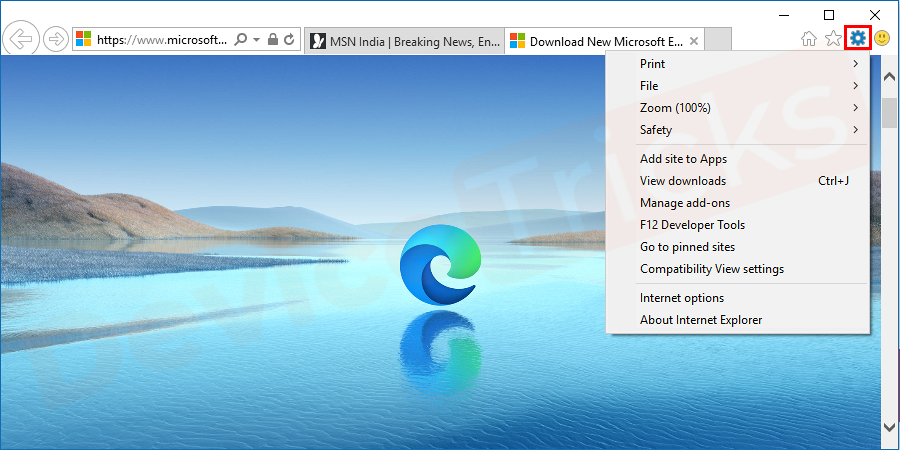Screen dimensions: 900x450
Task: Open a new tab with blank tab button
Action: coord(717,41)
